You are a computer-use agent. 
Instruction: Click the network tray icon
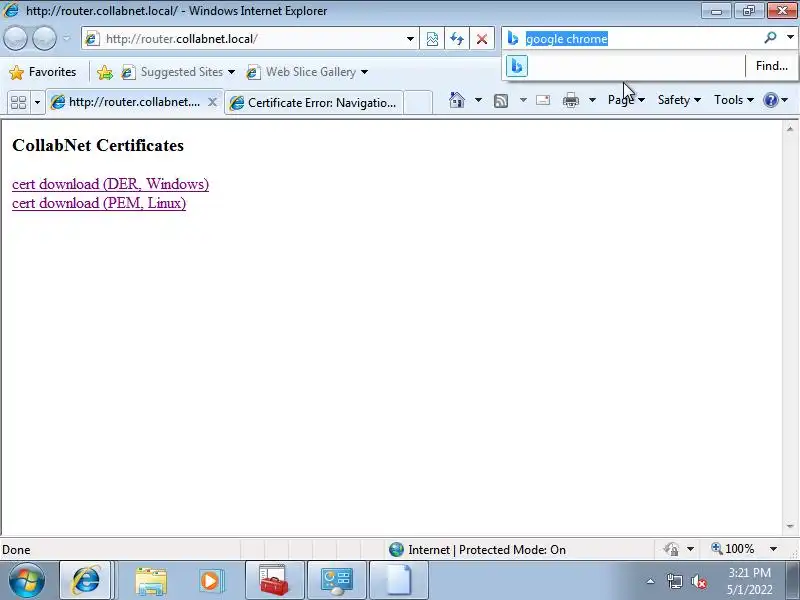pos(674,581)
